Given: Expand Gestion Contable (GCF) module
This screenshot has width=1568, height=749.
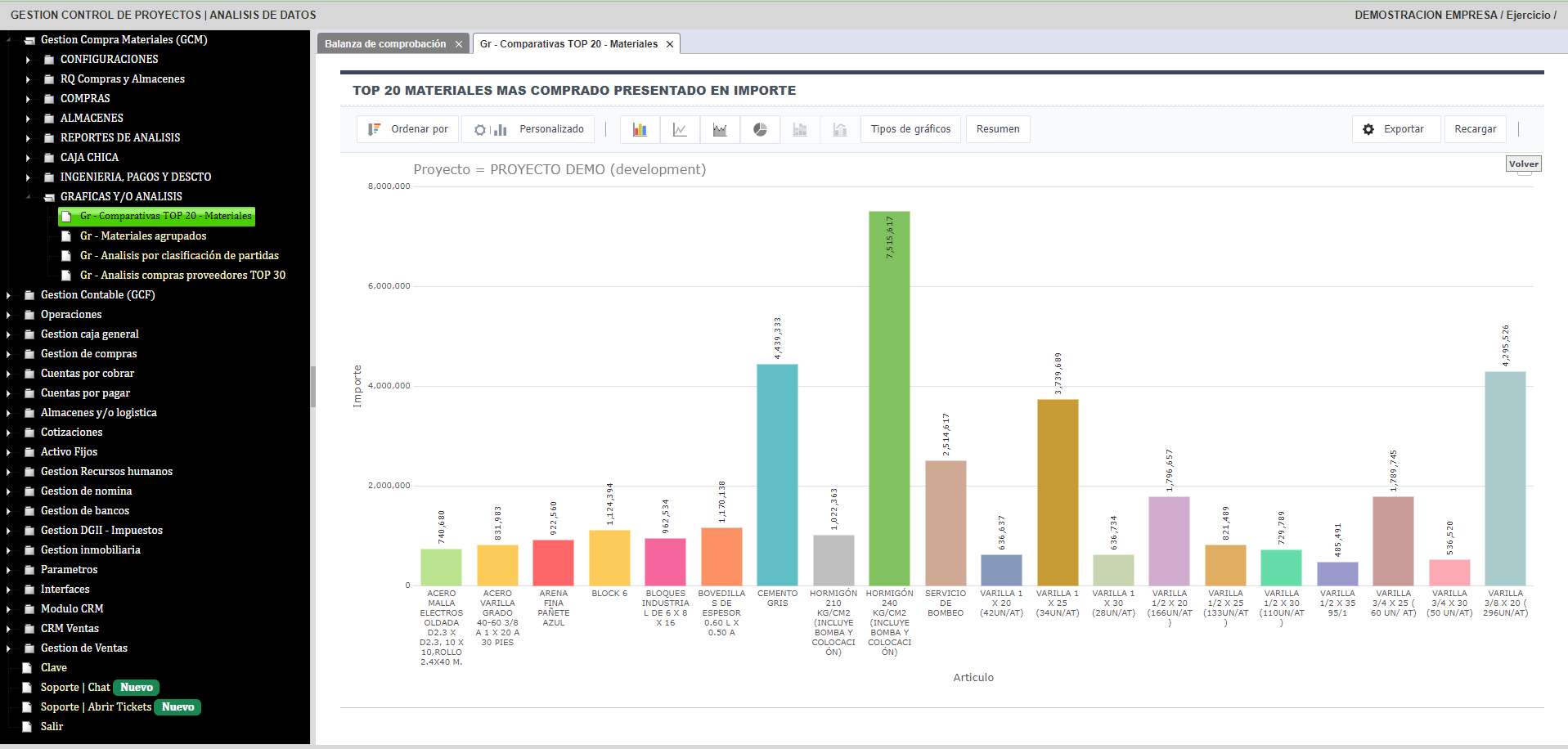Looking at the screenshot, I should tap(8, 295).
